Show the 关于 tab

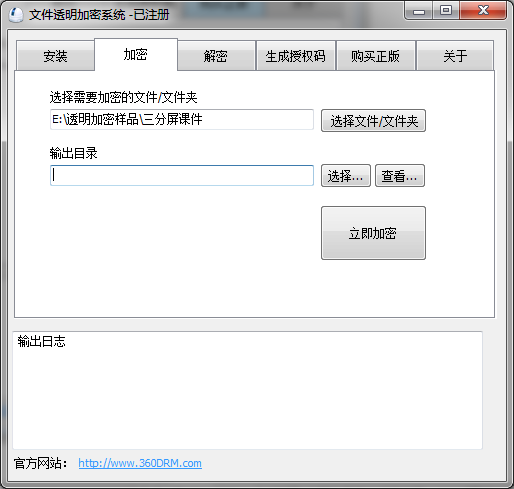coord(455,56)
